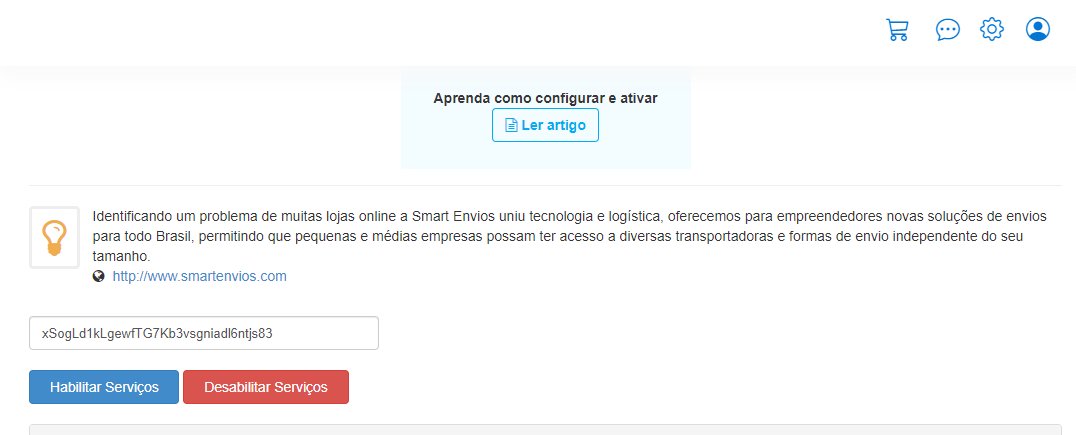The height and width of the screenshot is (435, 1076).
Task: Open the user profile avatar icon
Action: click(1038, 30)
